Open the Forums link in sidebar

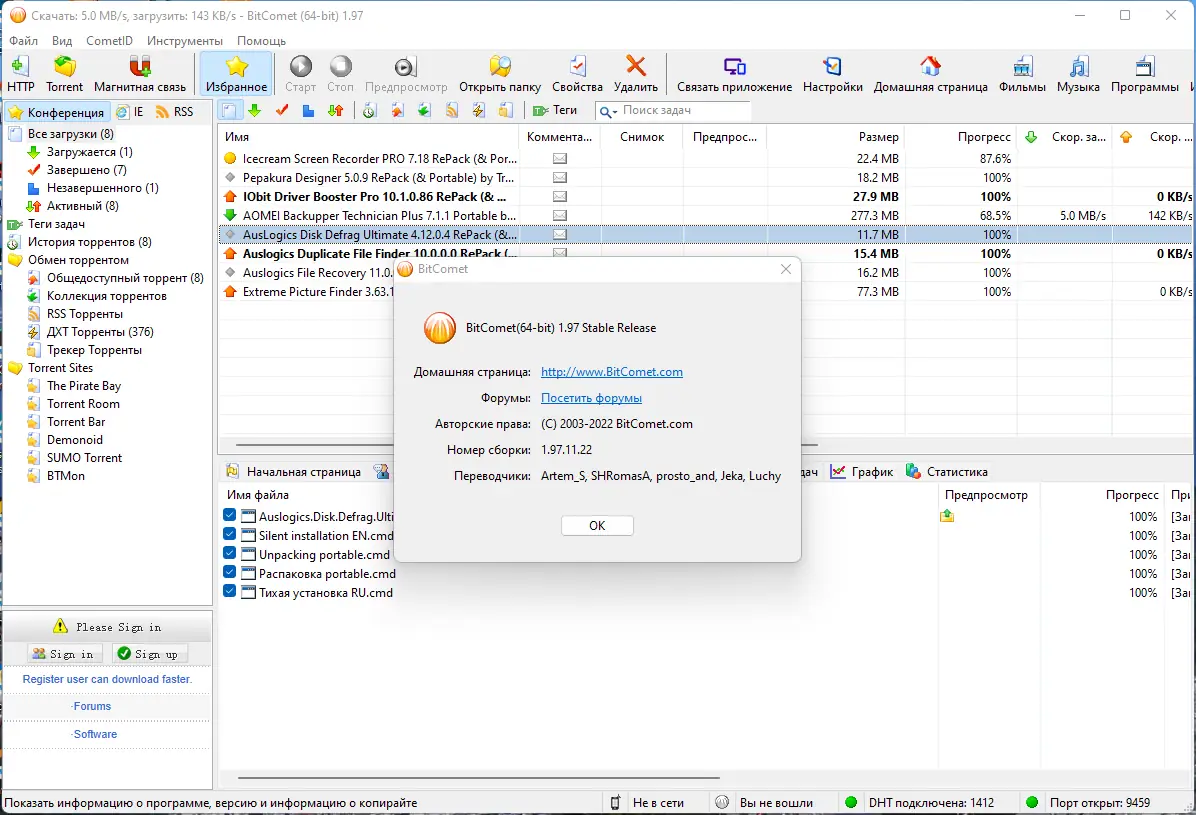(x=92, y=707)
